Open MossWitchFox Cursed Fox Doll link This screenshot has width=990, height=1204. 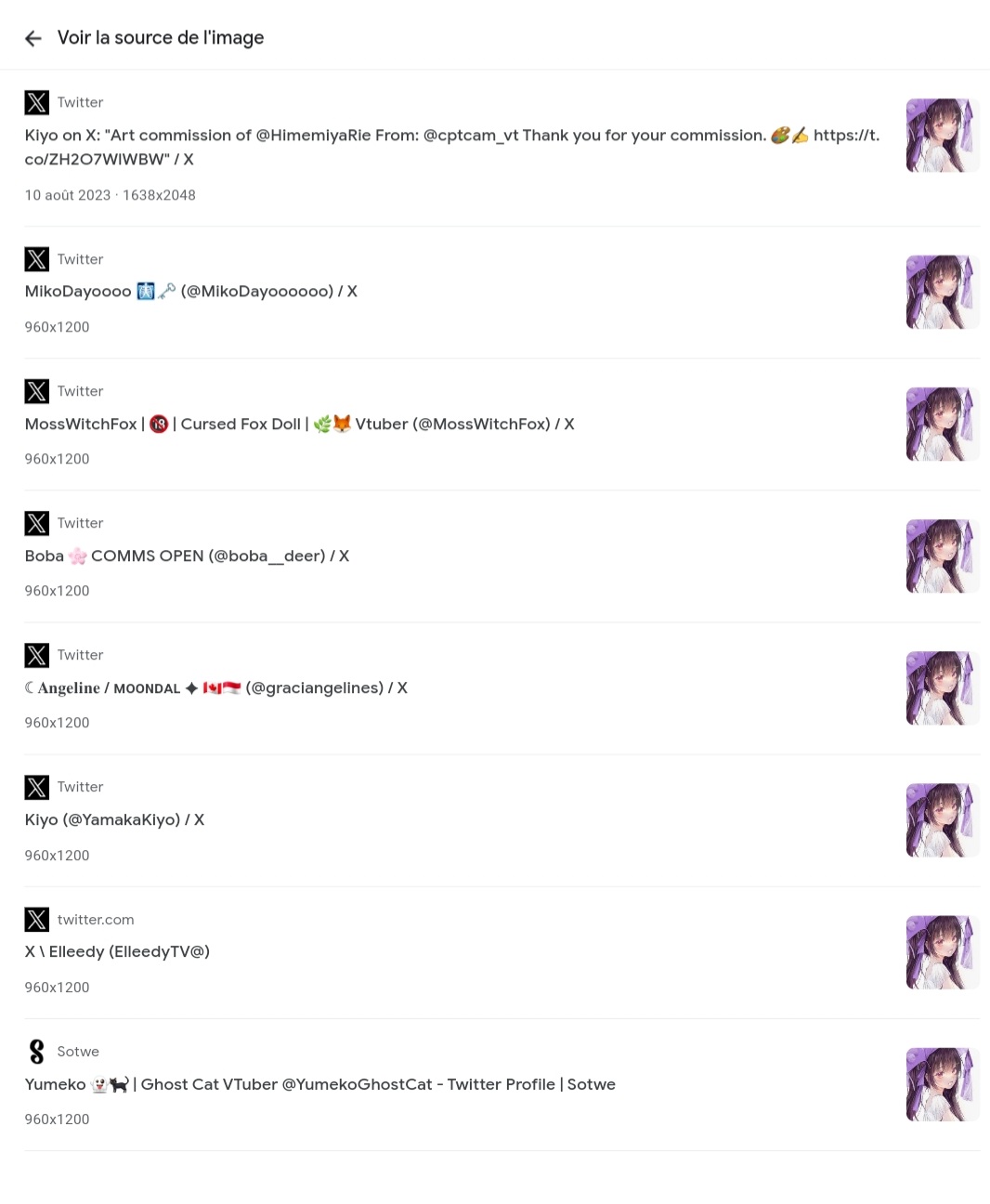300,424
